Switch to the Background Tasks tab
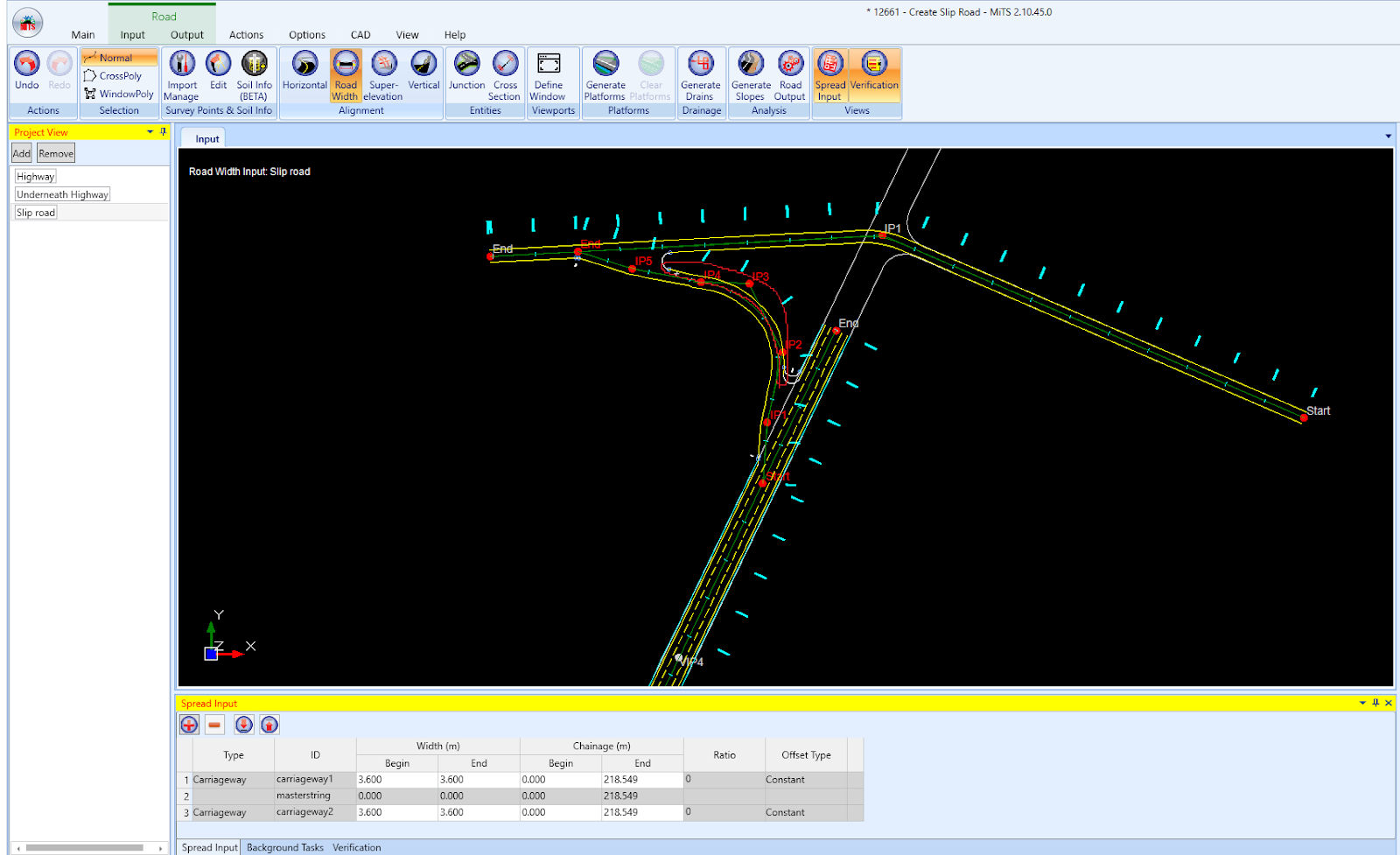The width and height of the screenshot is (1400, 855). tap(284, 847)
